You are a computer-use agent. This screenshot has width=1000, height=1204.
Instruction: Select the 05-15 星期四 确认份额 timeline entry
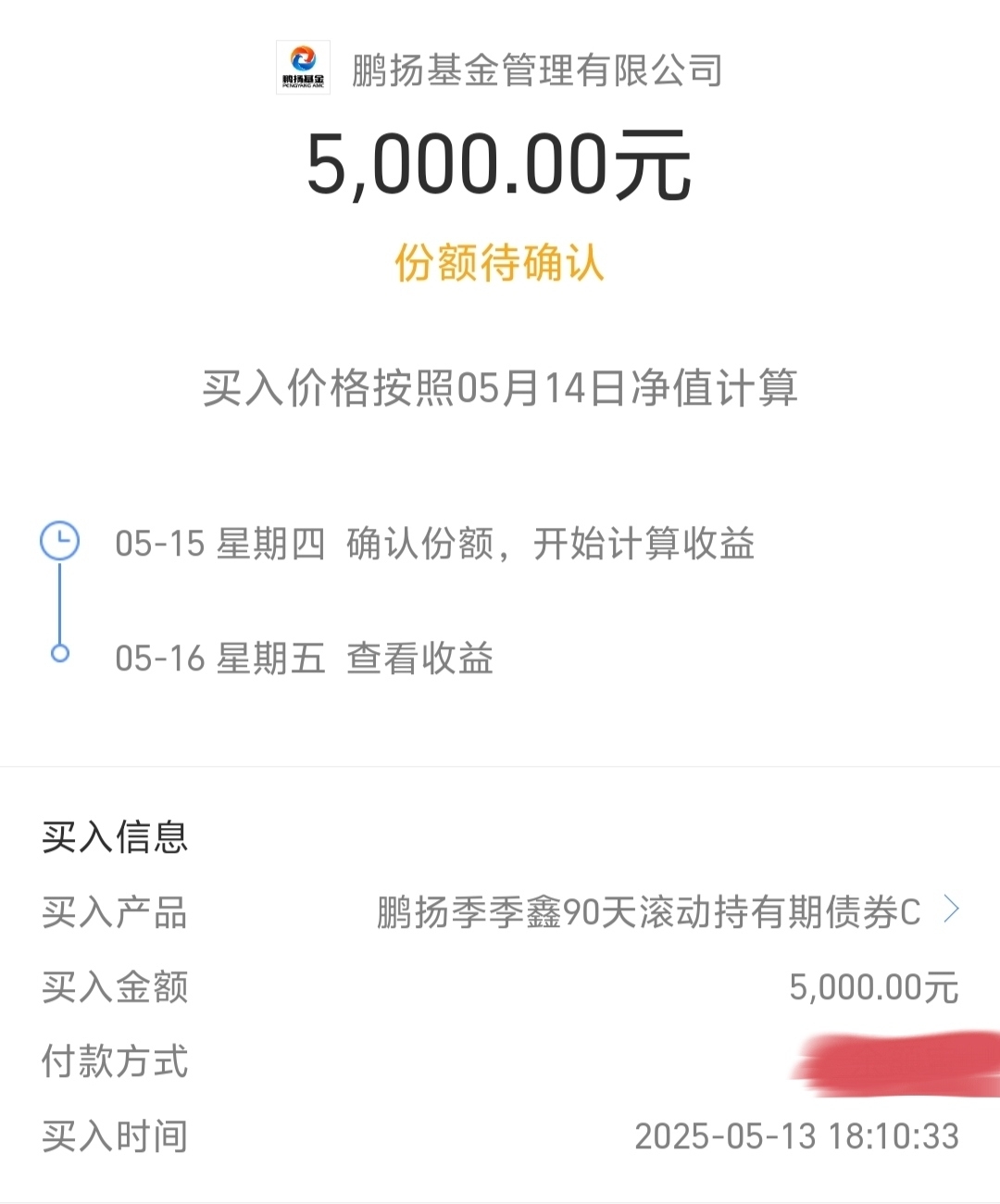[434, 544]
